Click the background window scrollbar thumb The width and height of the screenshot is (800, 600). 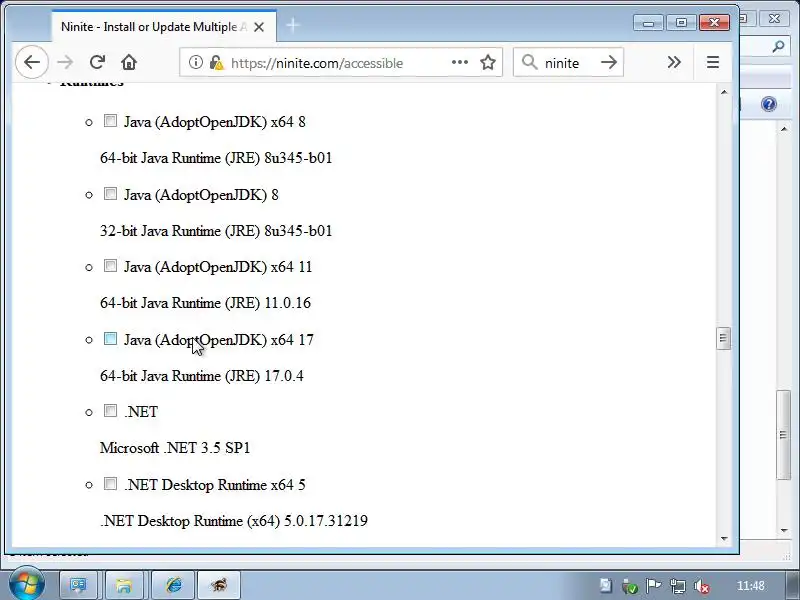(784, 435)
